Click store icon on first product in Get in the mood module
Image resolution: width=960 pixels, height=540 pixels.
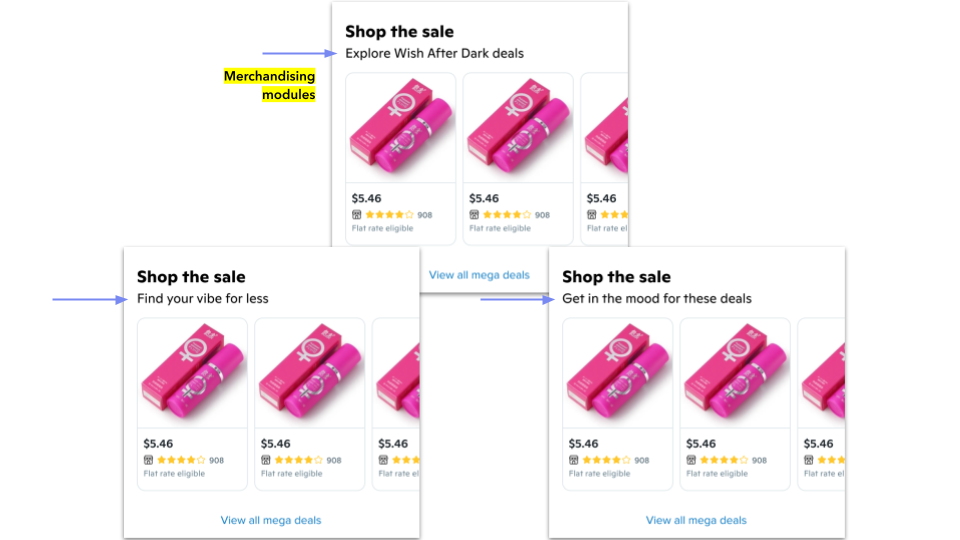pos(574,460)
